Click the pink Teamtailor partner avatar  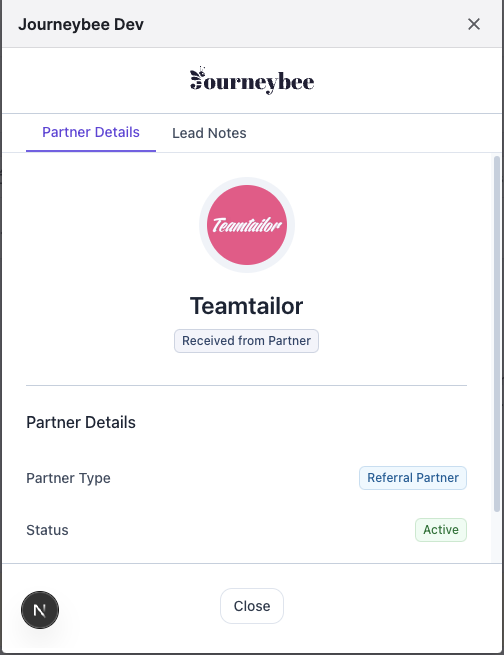(247, 225)
